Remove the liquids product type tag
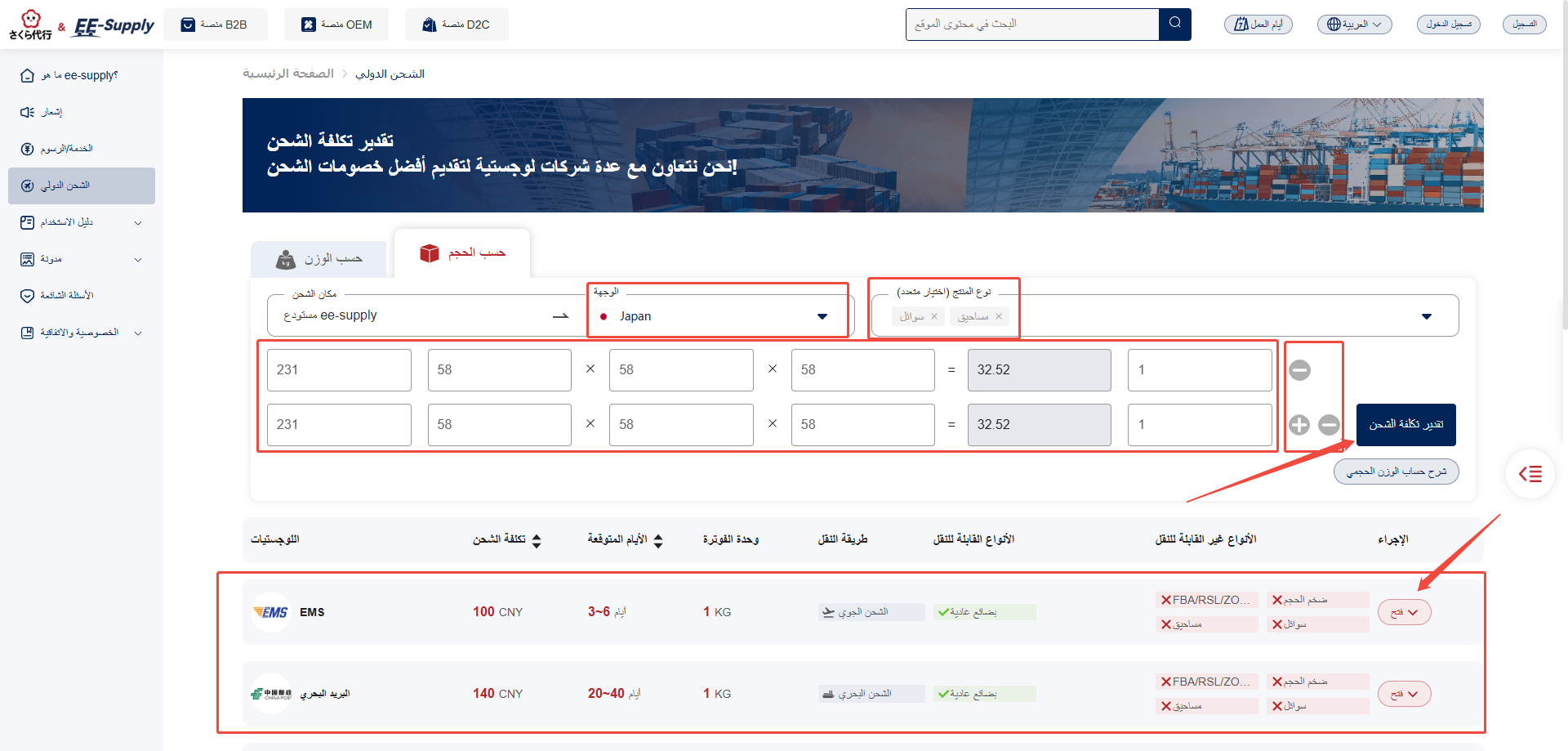The height and width of the screenshot is (751, 1568). coord(934,316)
